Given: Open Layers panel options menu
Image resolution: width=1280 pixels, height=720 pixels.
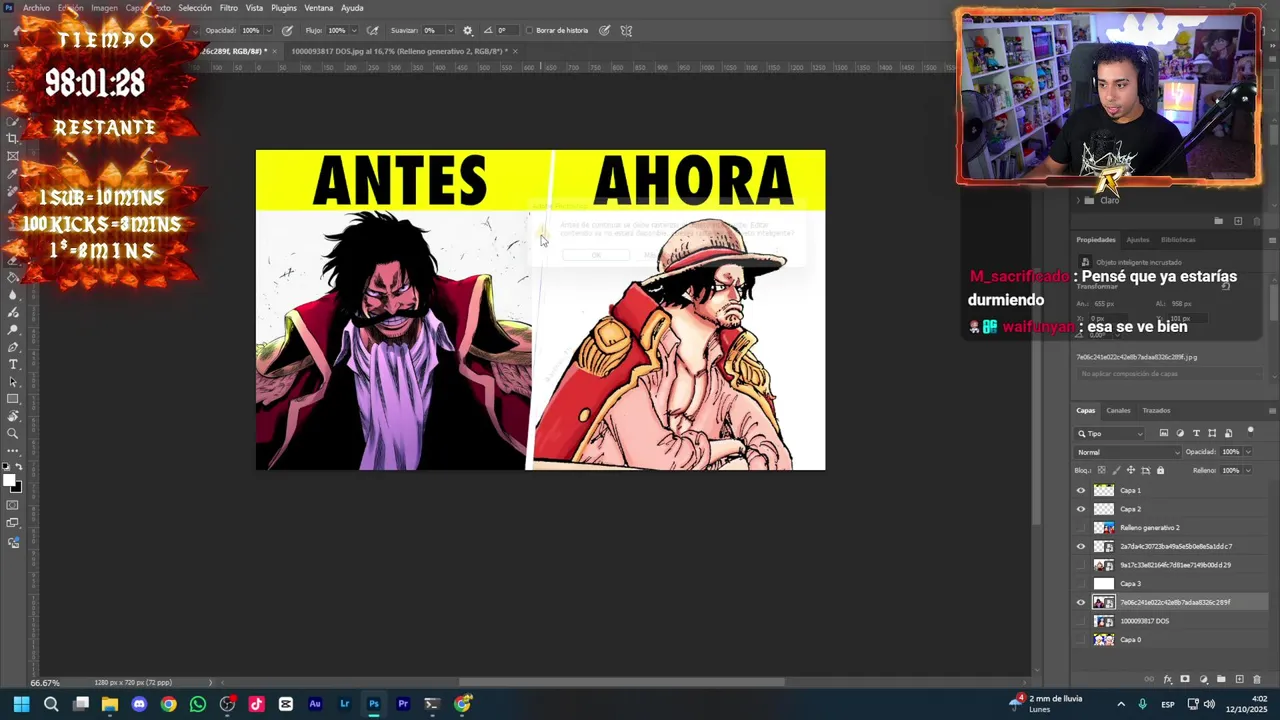Looking at the screenshot, I should 1272,410.
